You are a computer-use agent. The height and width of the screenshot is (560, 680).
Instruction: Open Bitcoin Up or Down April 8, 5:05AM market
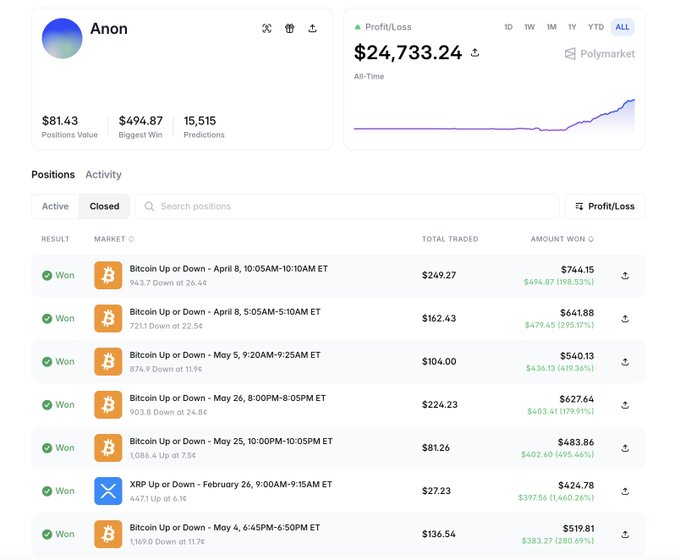pos(225,312)
